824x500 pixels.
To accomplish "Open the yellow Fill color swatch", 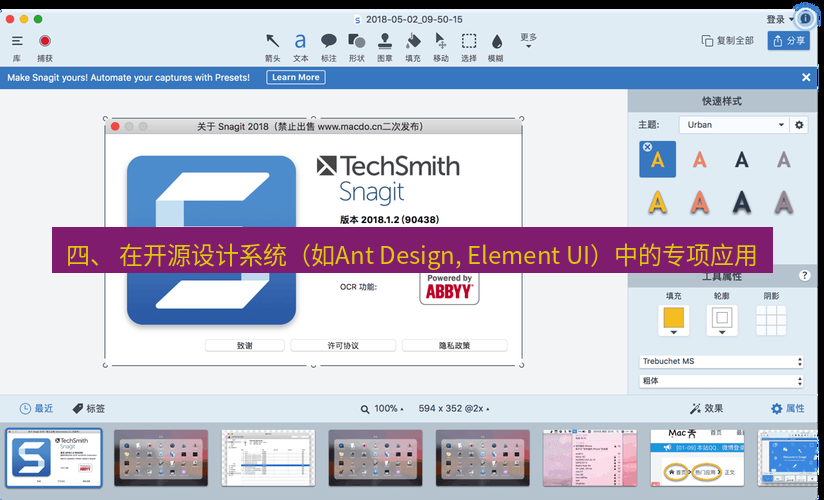I will (673, 320).
